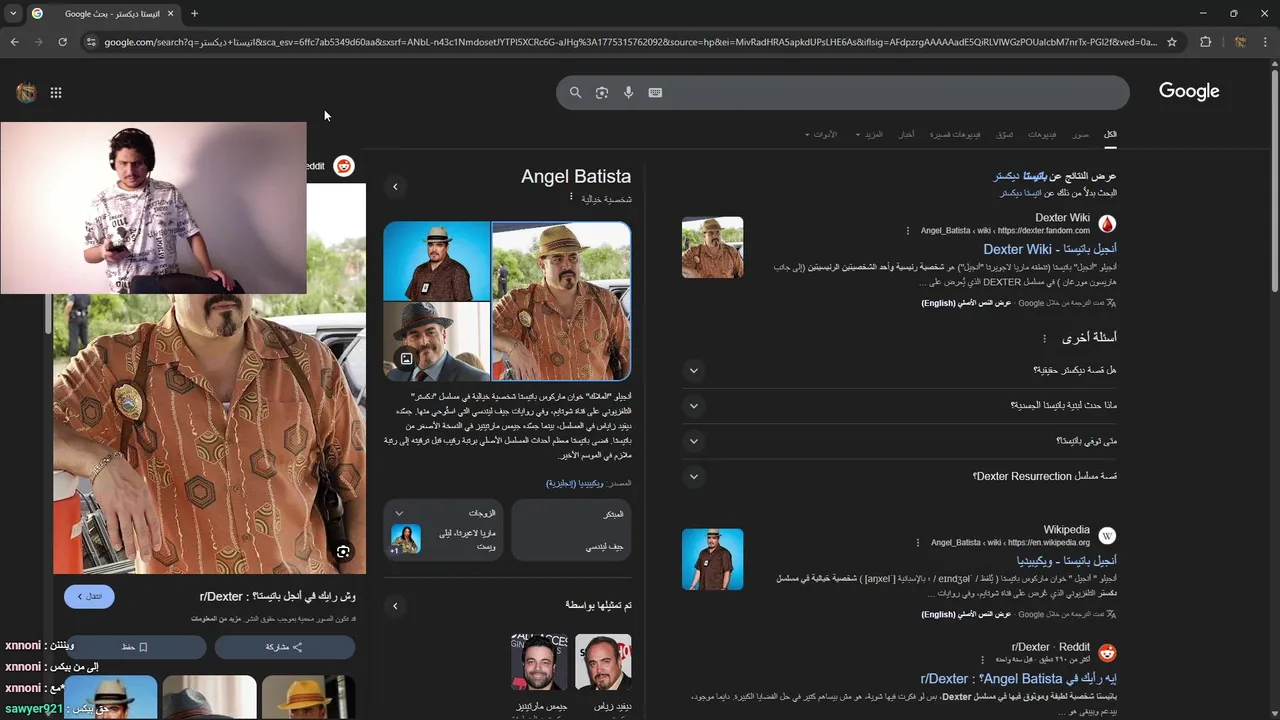Click the Reddit favicon of r/Dexter result

click(x=1107, y=653)
